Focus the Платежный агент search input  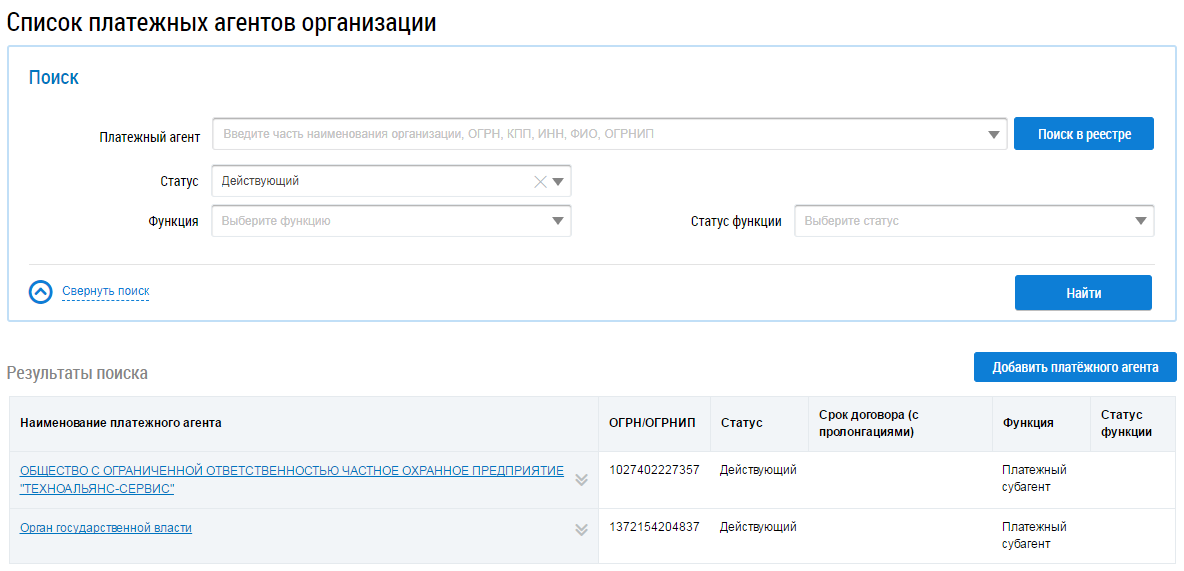(x=600, y=134)
